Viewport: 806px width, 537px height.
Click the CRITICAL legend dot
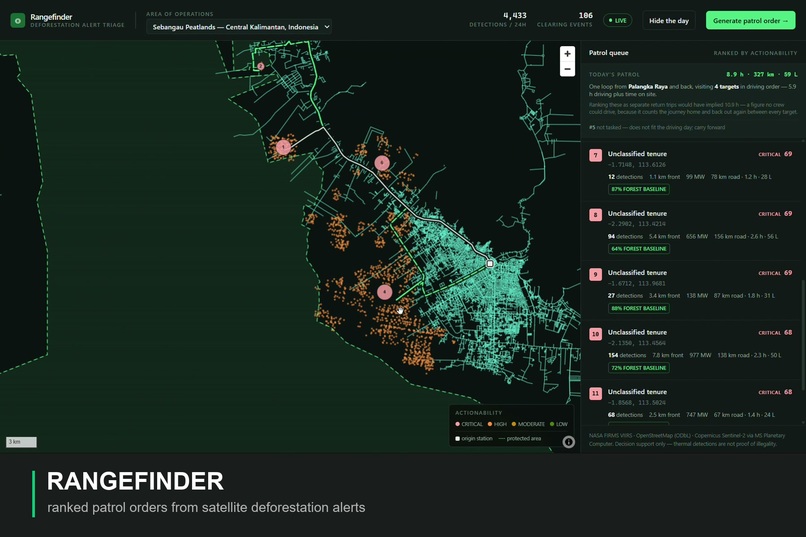point(457,424)
